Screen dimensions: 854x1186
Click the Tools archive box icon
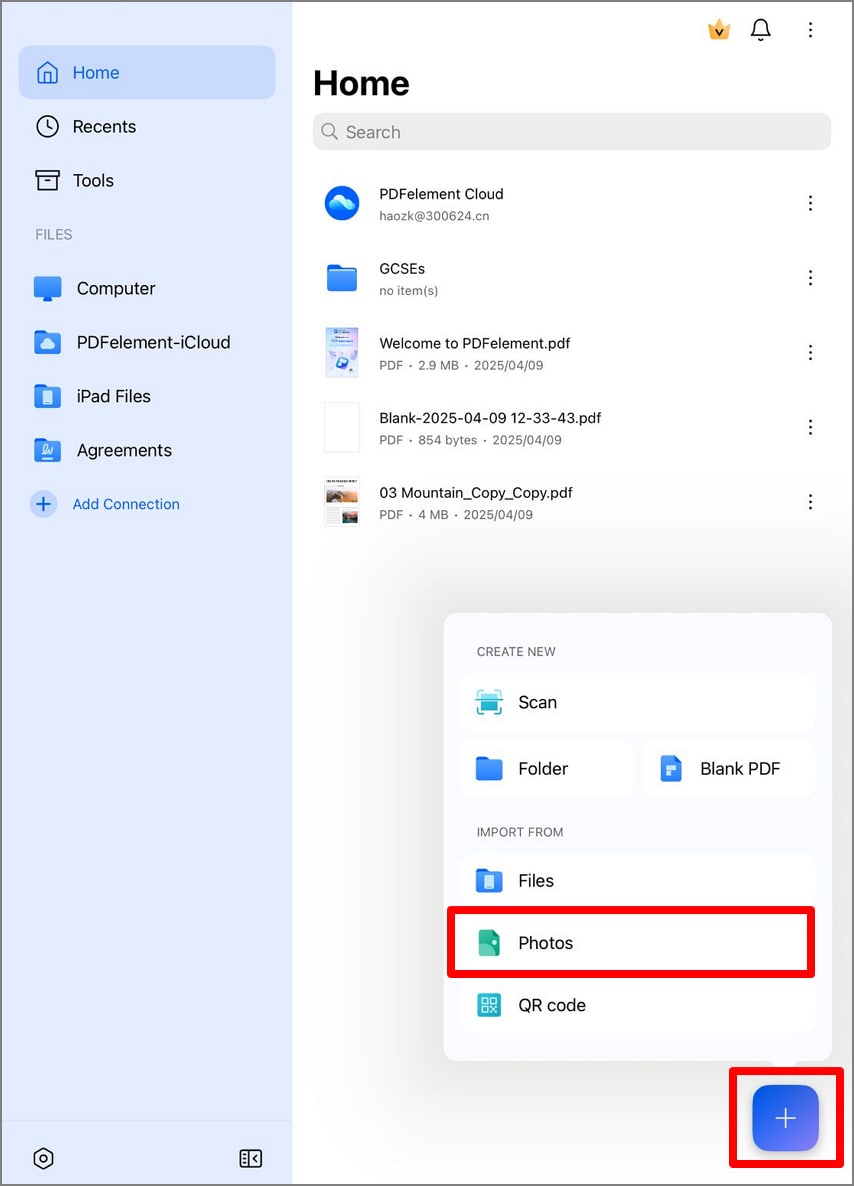click(x=48, y=180)
